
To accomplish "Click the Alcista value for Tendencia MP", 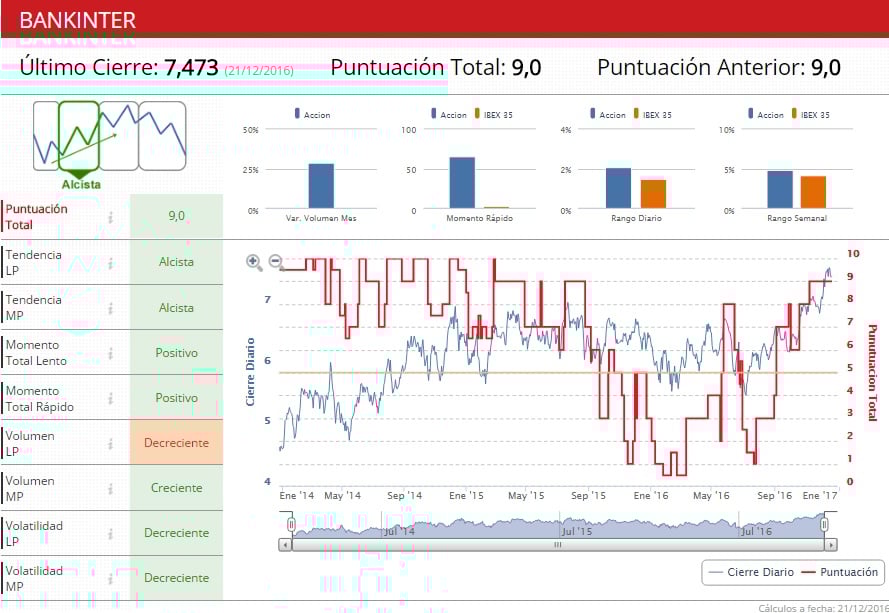I will pos(176,307).
